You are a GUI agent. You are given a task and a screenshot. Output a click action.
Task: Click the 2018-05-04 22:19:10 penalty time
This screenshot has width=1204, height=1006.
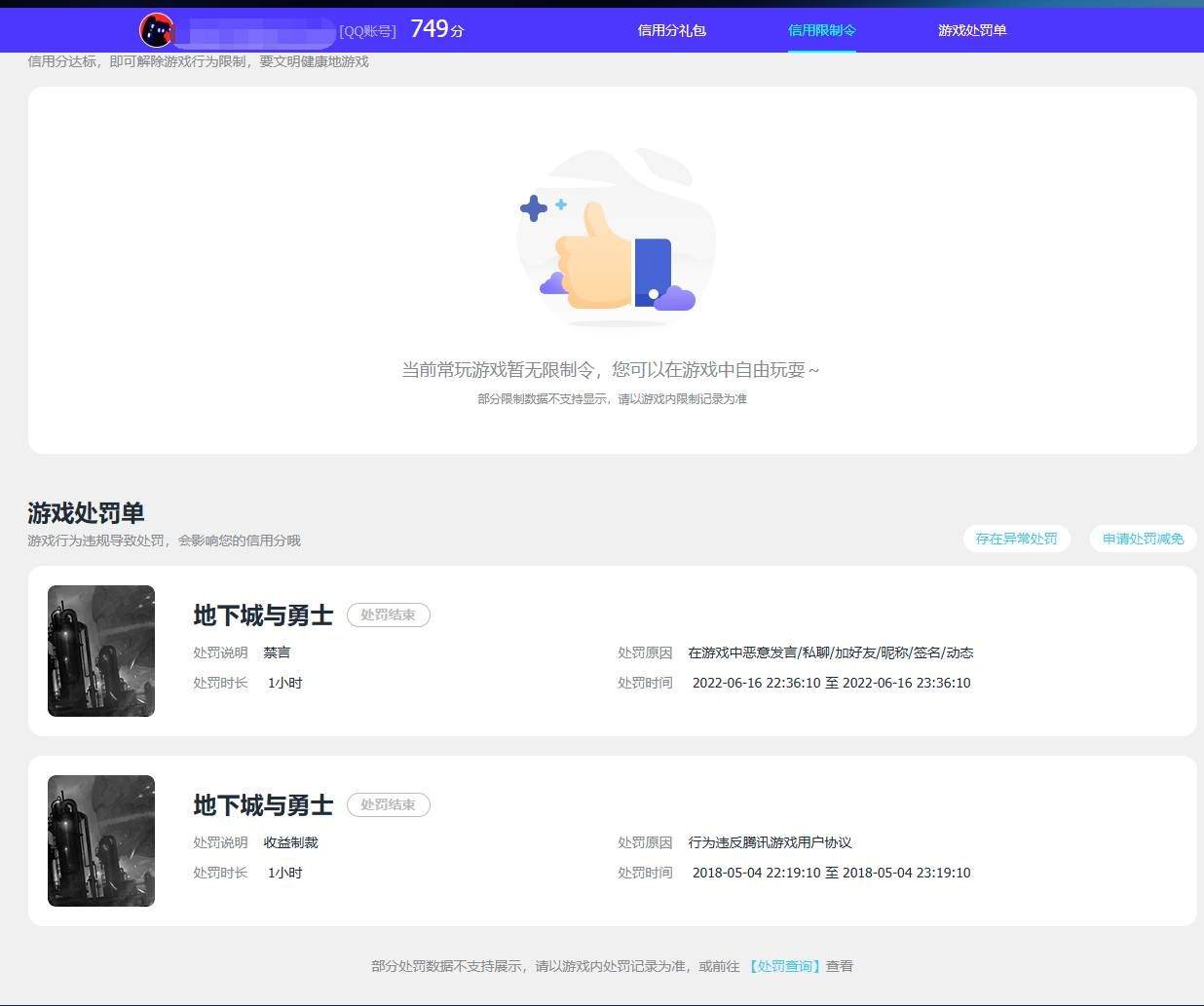click(831, 873)
